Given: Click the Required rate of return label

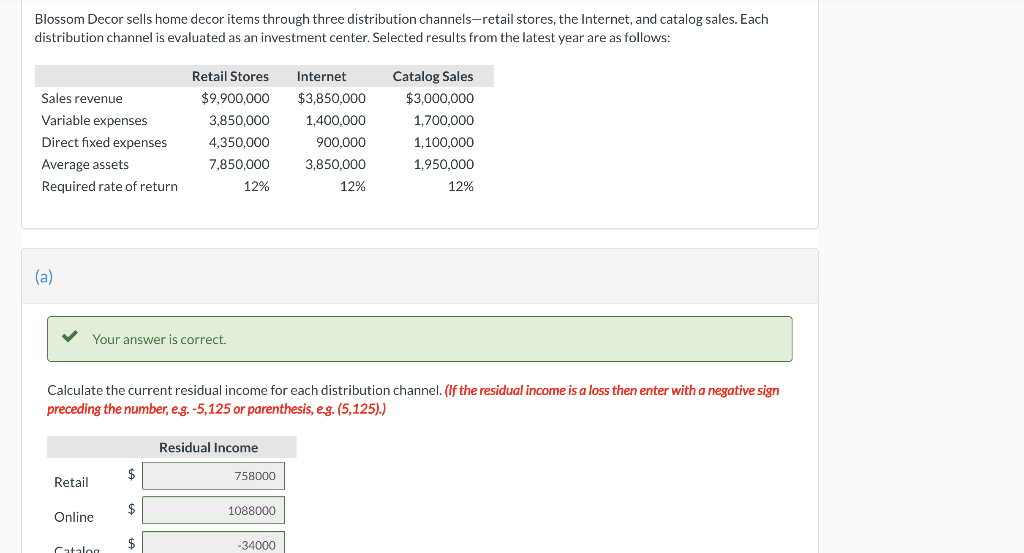Looking at the screenshot, I should 109,187.
